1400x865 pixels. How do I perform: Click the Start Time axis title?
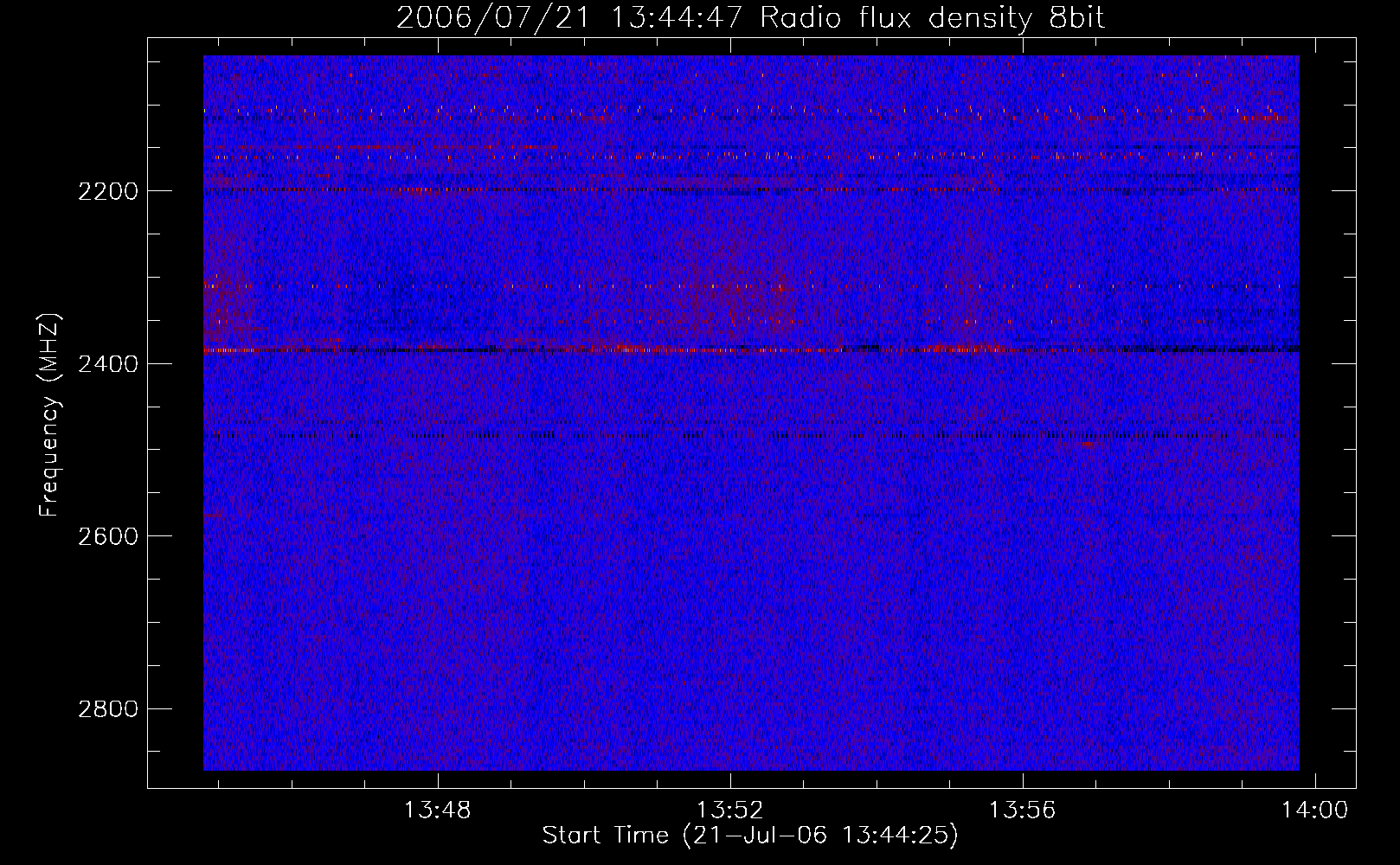point(750,836)
